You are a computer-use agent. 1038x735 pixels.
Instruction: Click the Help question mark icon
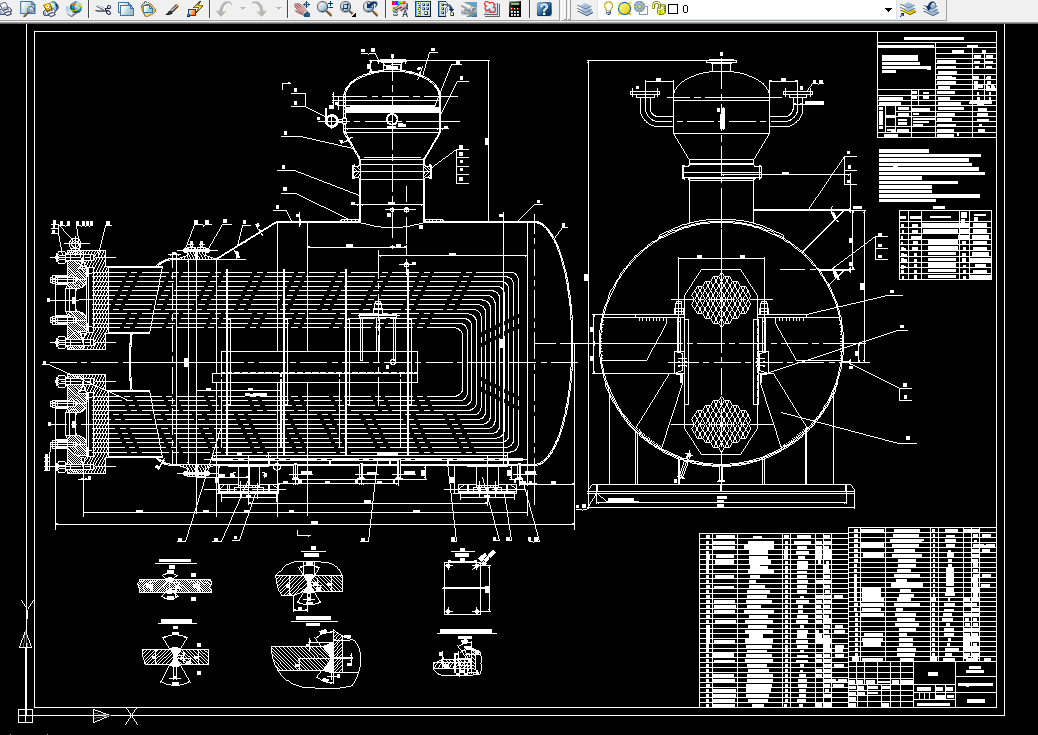(543, 9)
